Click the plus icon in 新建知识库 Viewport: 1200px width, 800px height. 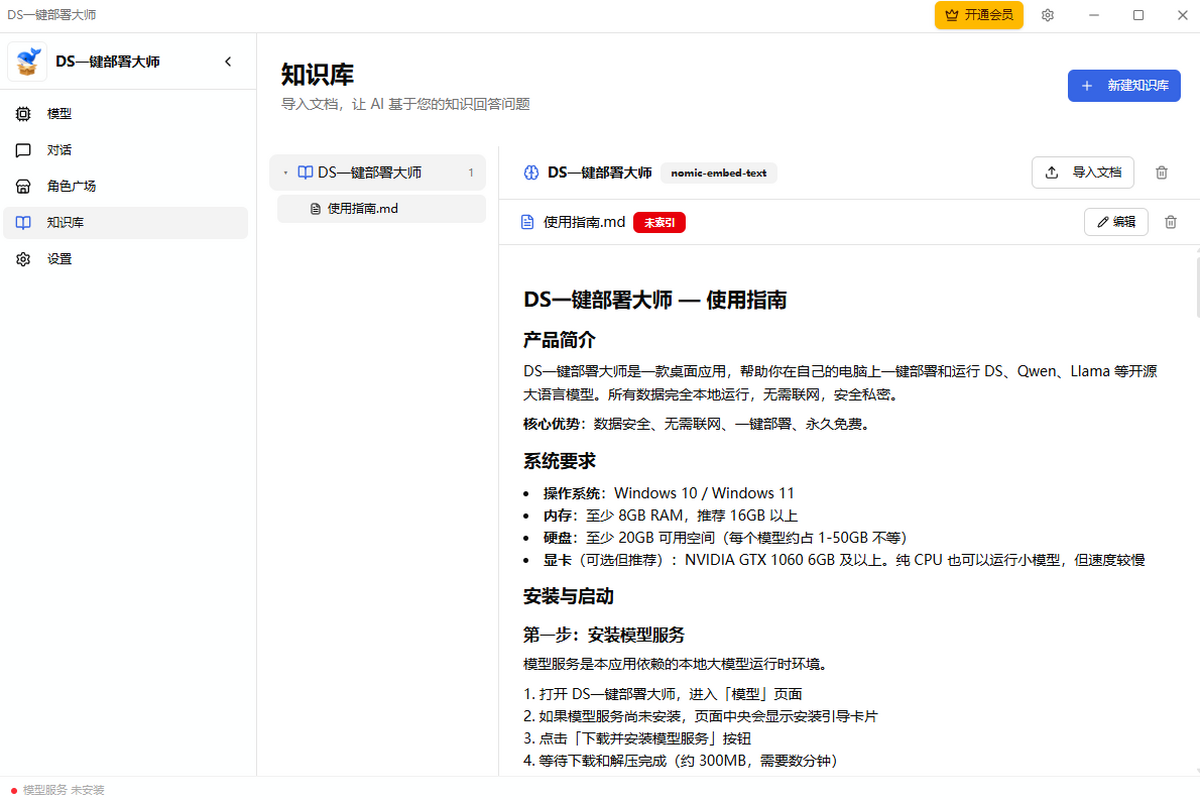pos(1087,86)
